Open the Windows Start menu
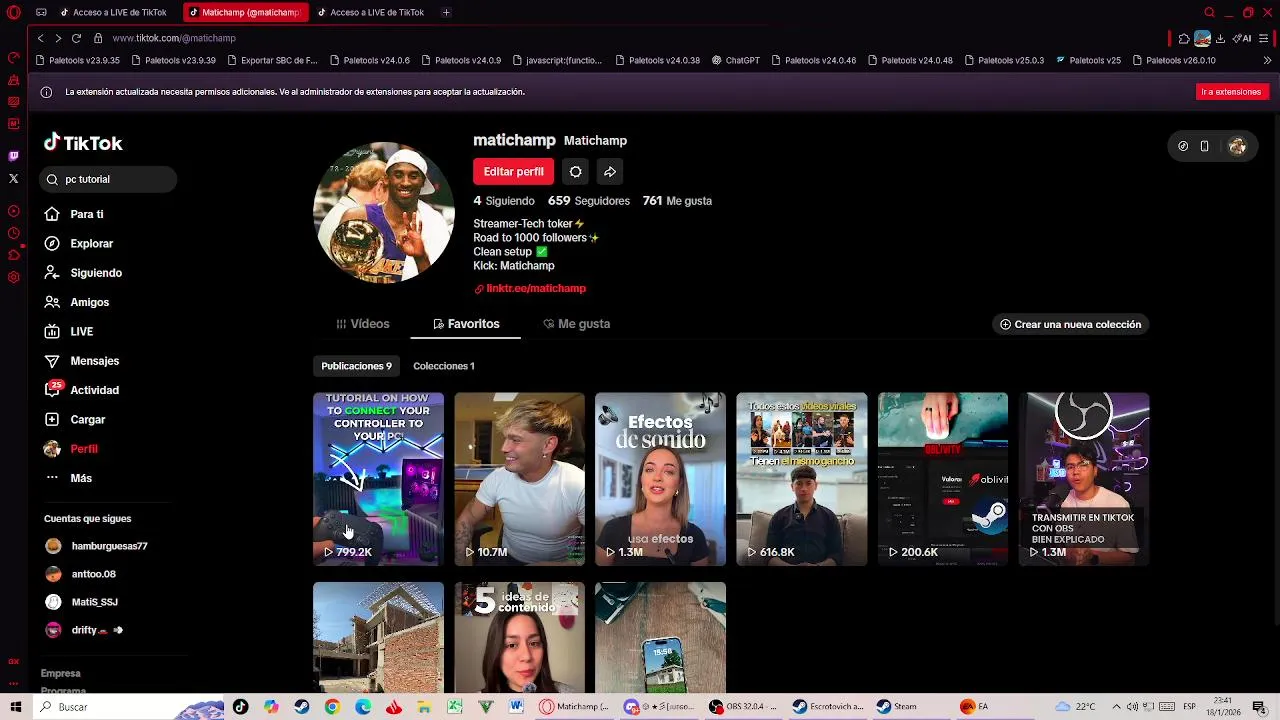Screen dimensions: 1280x720 (x=15, y=707)
